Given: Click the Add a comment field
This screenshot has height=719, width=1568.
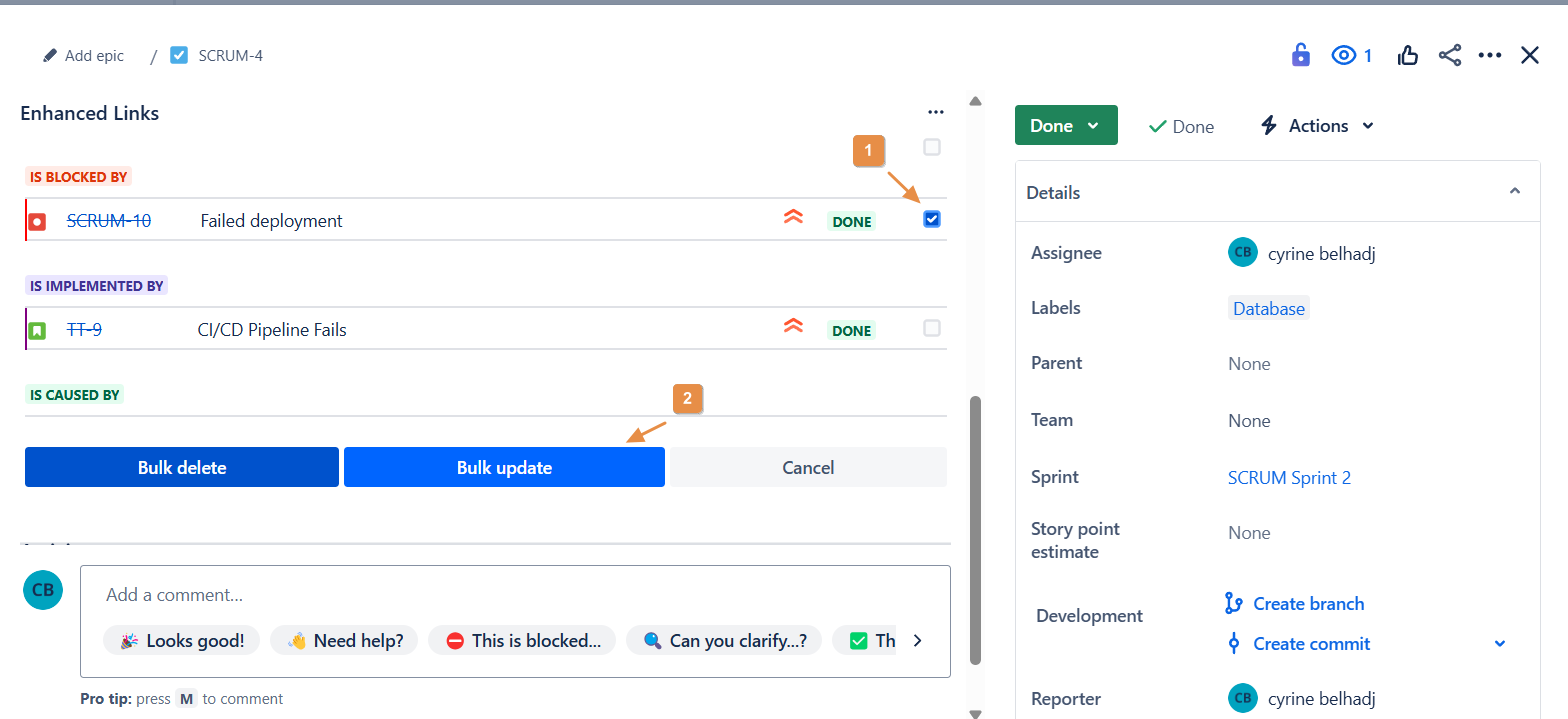Looking at the screenshot, I should pyautogui.click(x=514, y=595).
